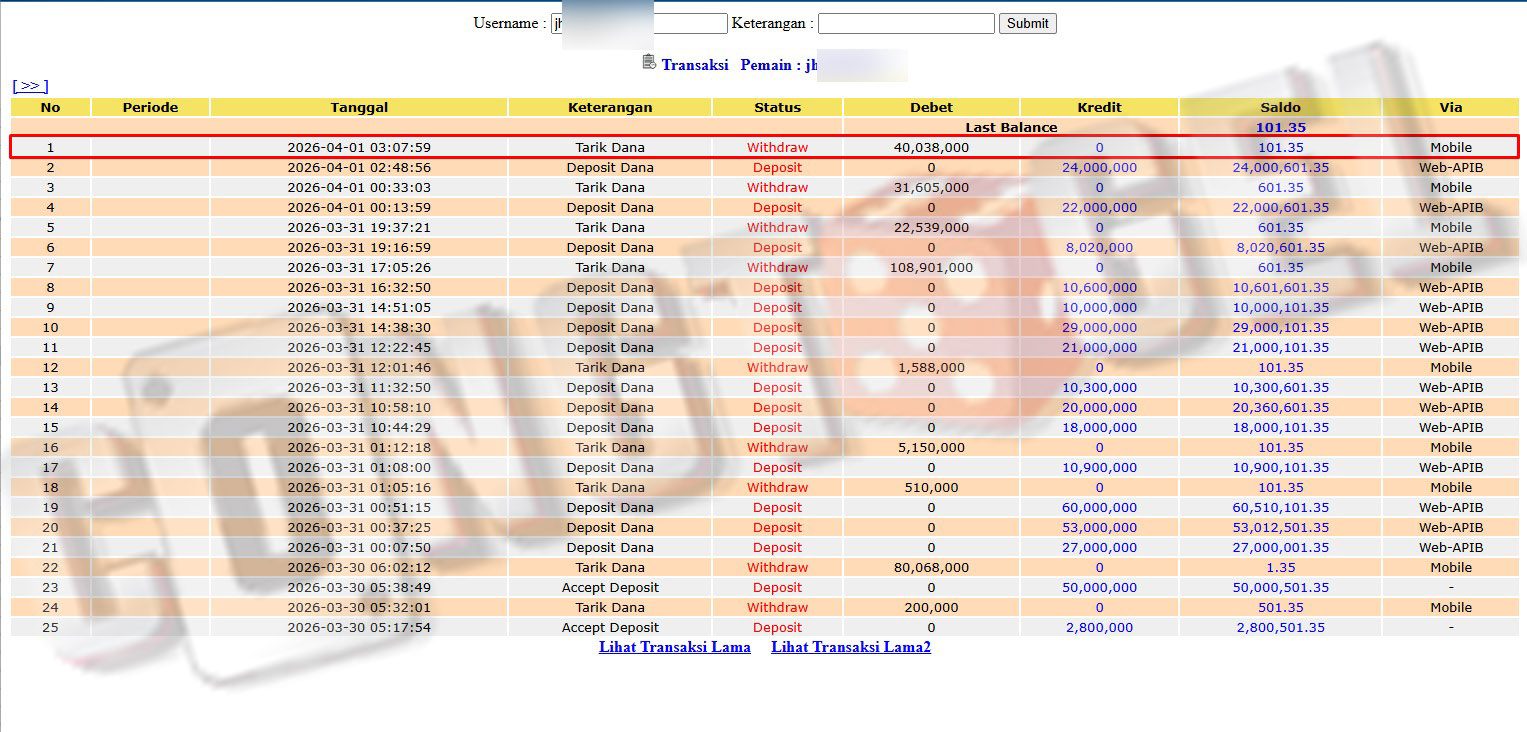Select debit amount 40,038,000
This screenshot has width=1527, height=732.
pyautogui.click(x=931, y=147)
